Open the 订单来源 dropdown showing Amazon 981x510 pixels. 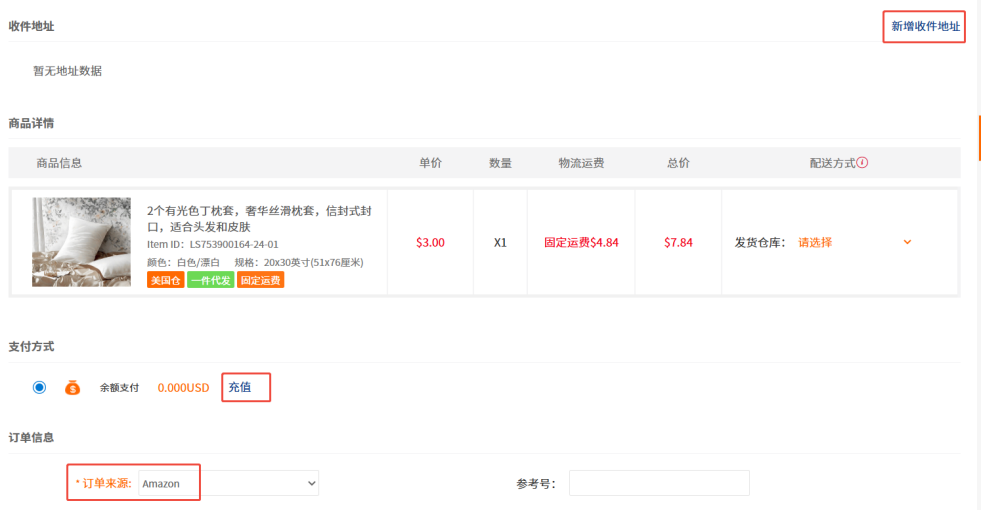click(228, 483)
